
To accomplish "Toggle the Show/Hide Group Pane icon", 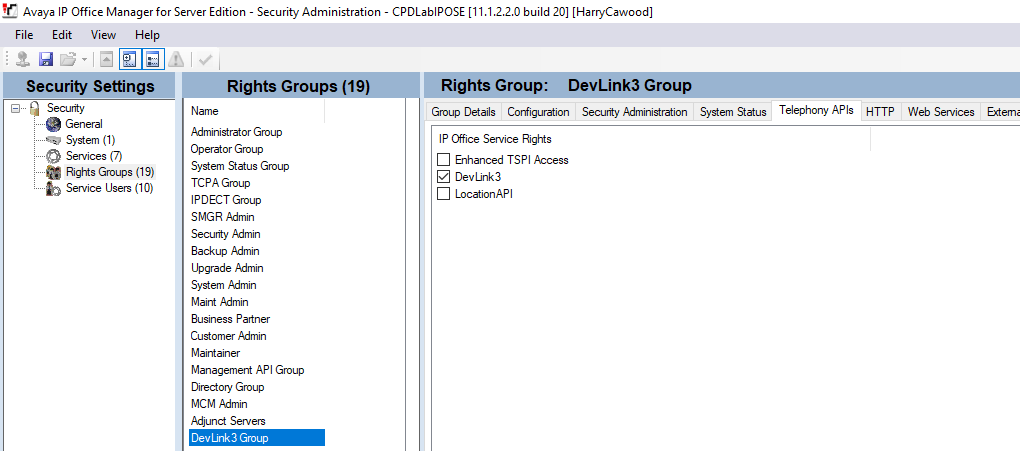I will click(153, 60).
